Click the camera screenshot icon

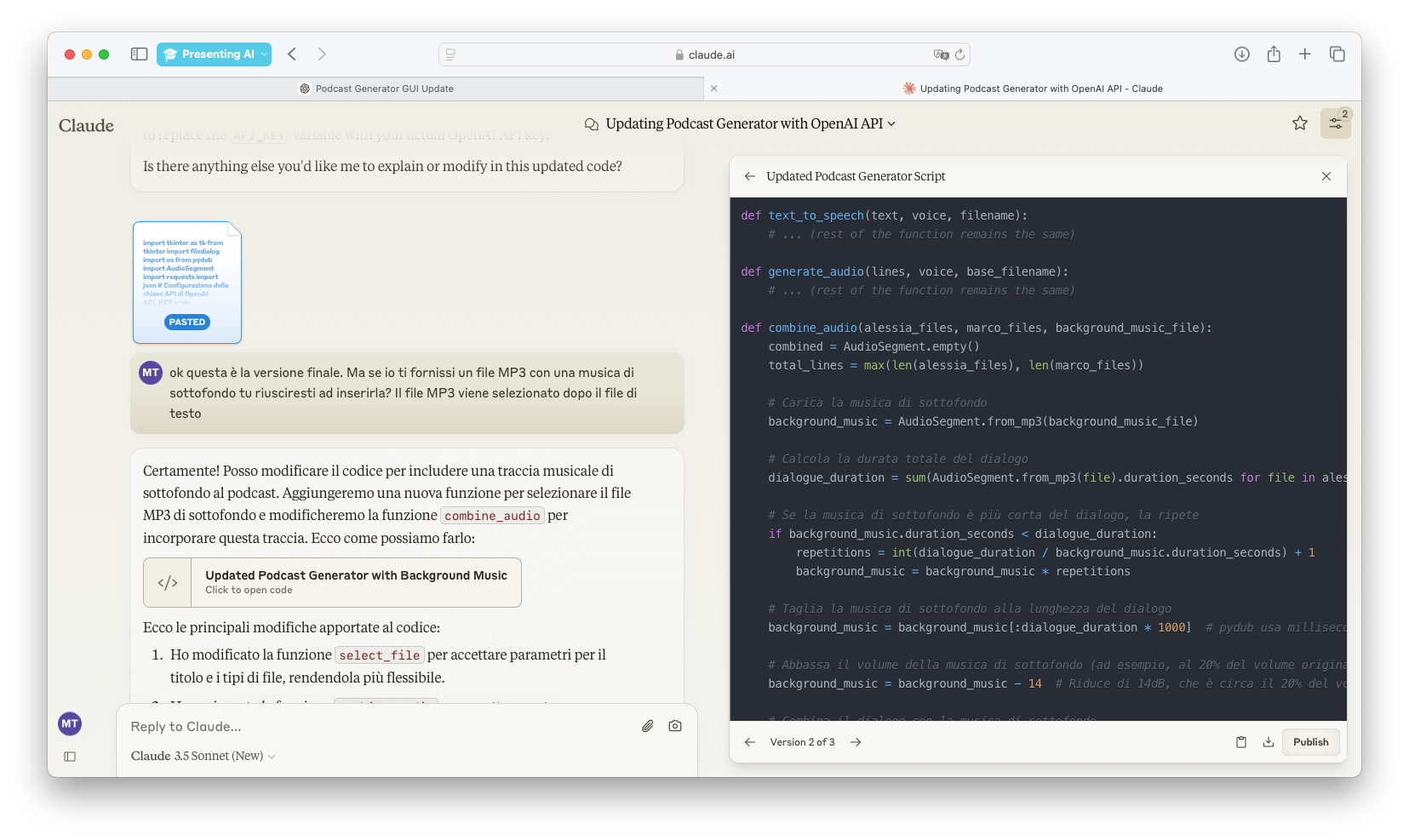click(675, 726)
